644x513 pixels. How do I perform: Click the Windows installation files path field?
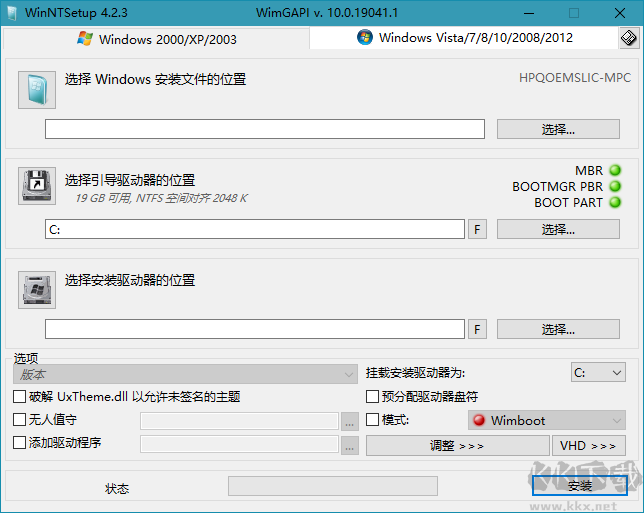coord(265,129)
